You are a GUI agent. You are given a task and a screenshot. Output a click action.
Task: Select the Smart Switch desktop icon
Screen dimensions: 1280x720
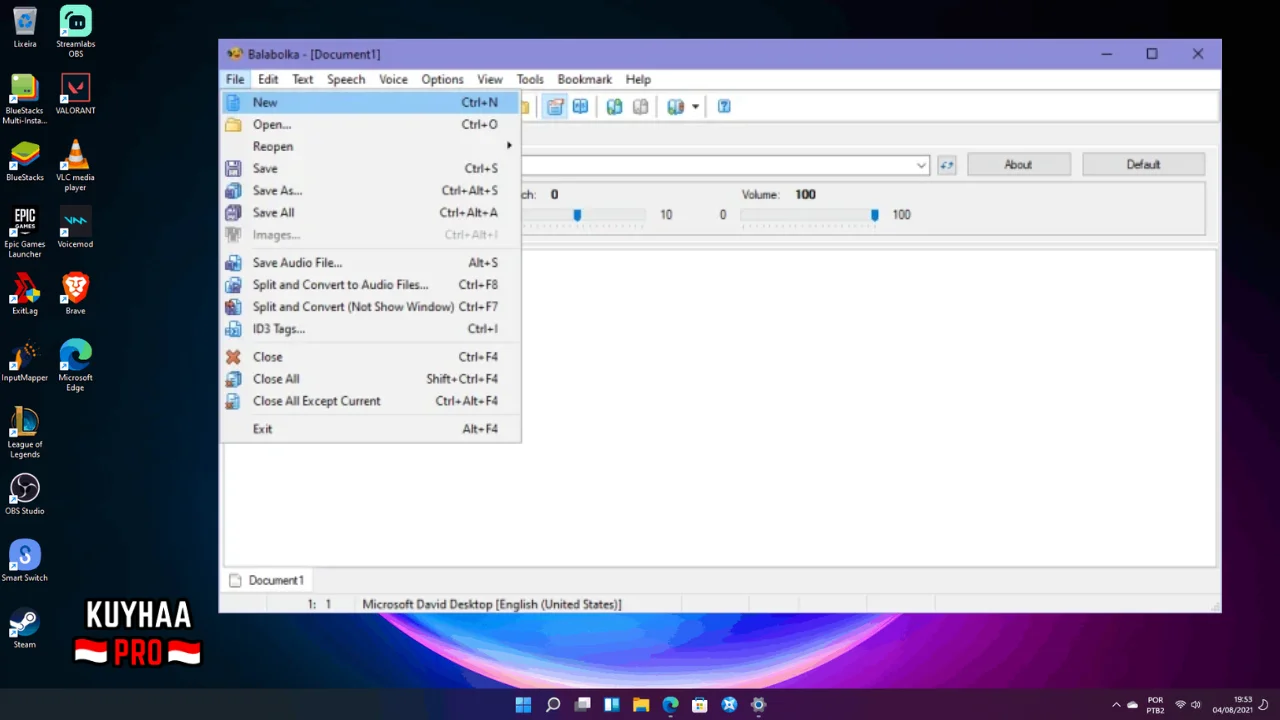tap(25, 561)
